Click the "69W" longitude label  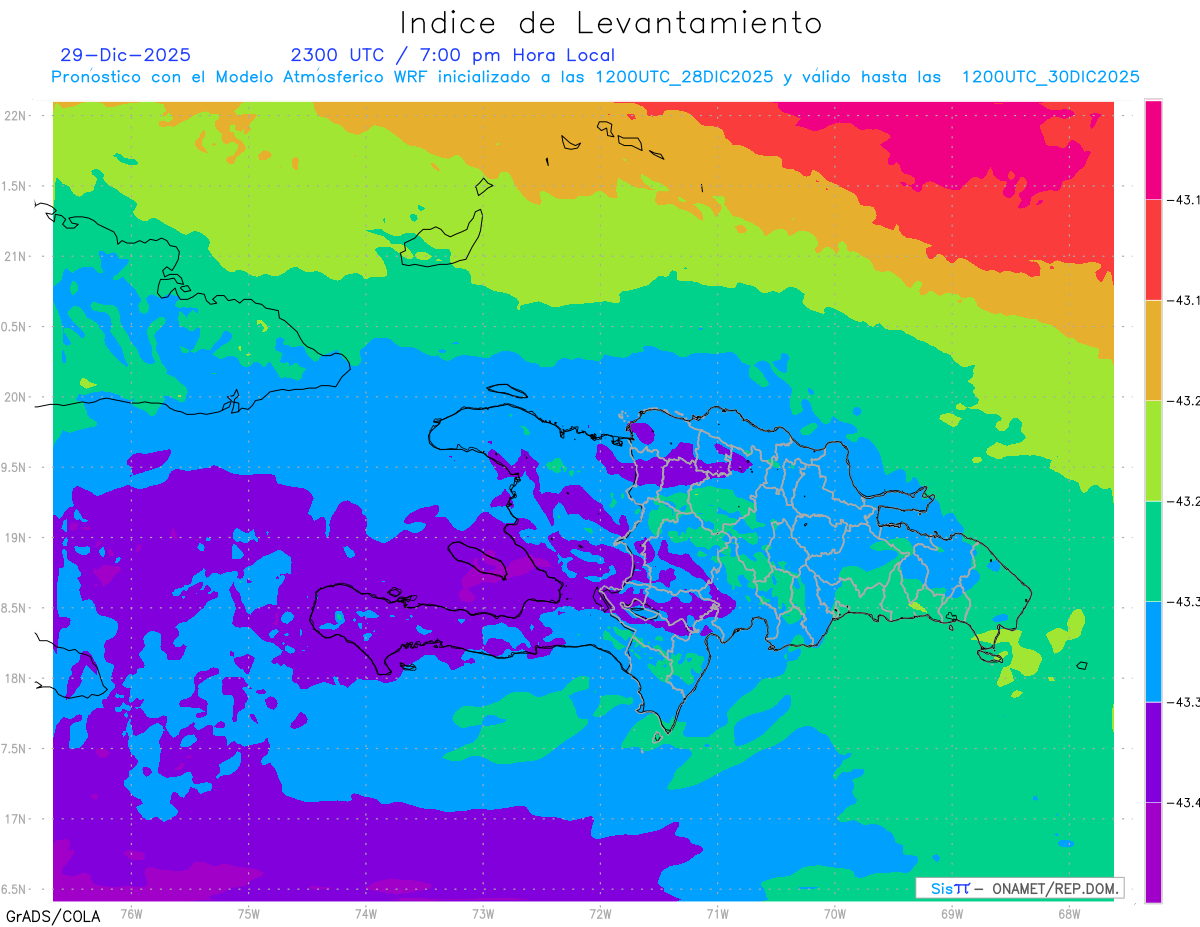point(952,914)
